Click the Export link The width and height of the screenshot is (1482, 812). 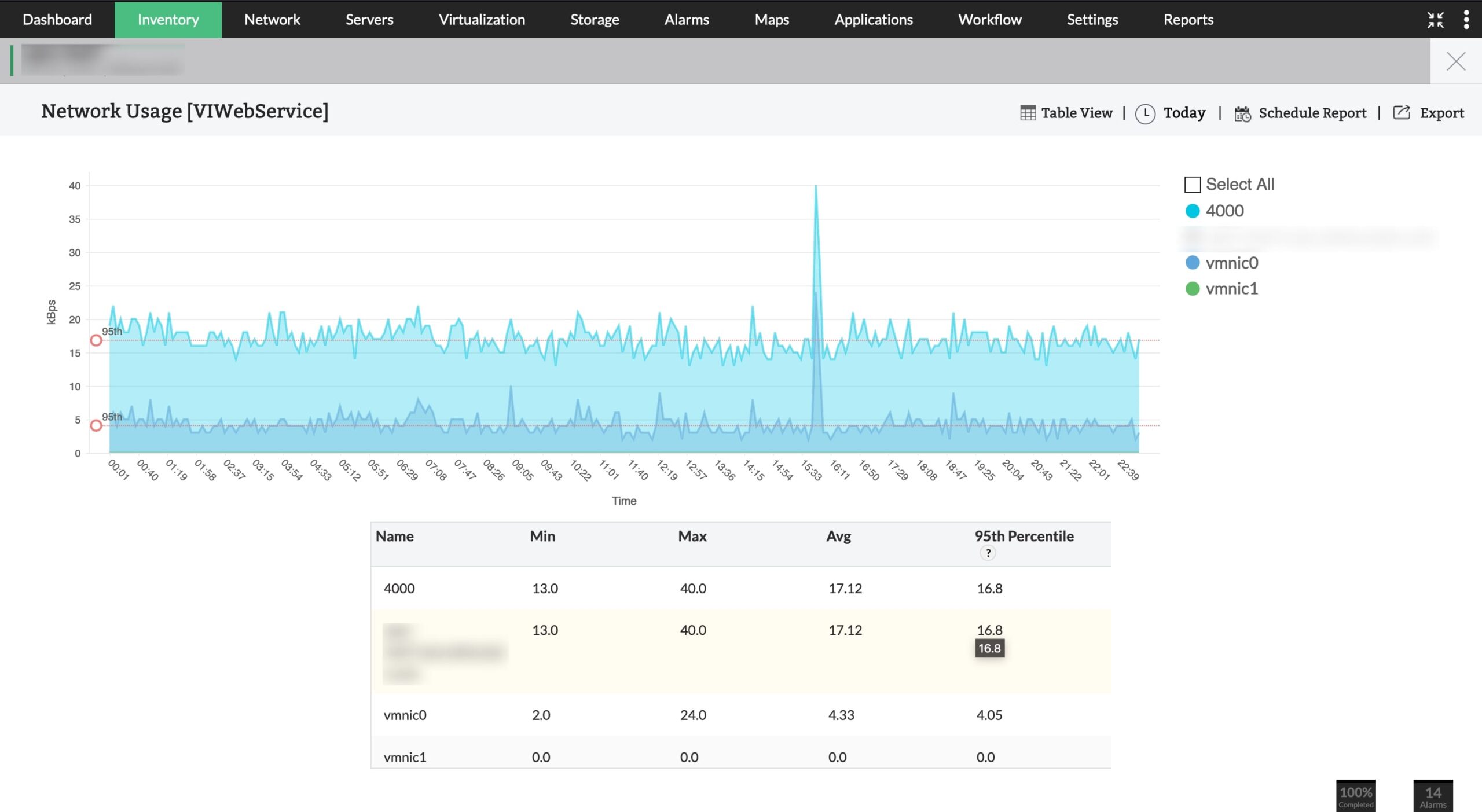pos(1442,113)
